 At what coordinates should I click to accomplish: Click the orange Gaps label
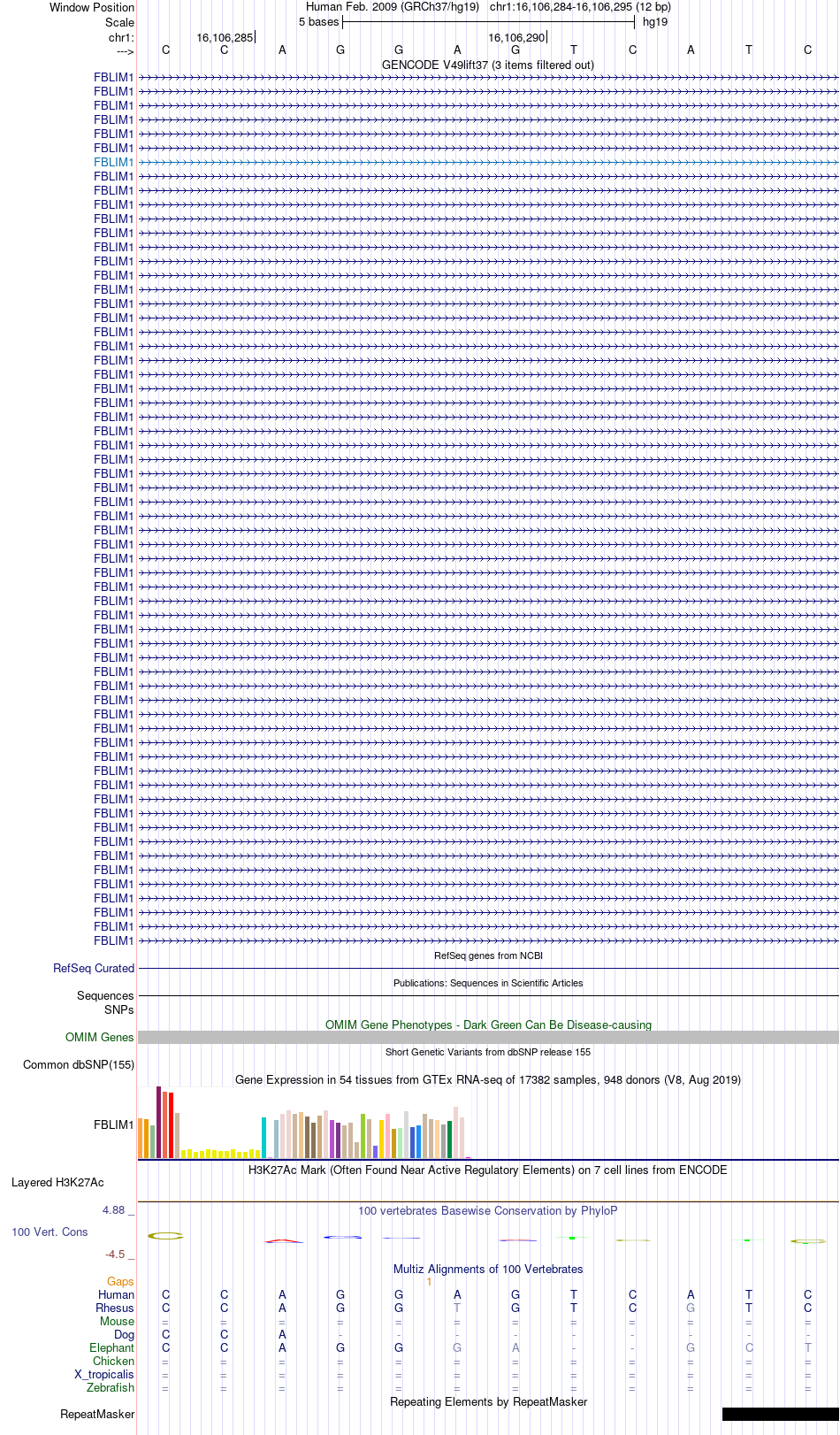[x=120, y=1281]
